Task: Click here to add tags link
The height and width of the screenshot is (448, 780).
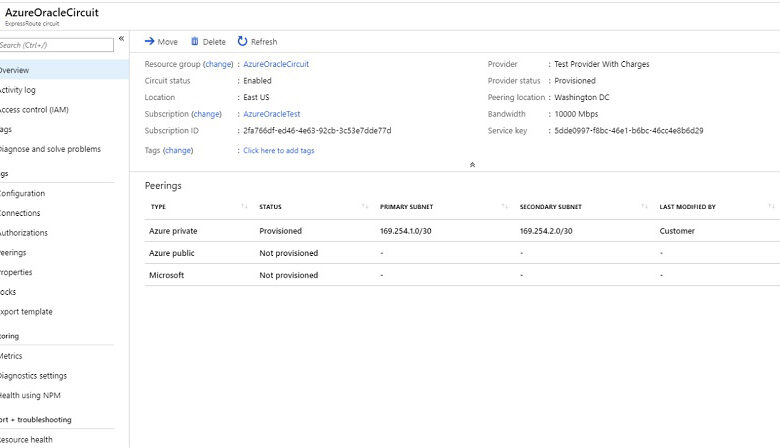Action: pyautogui.click(x=279, y=150)
